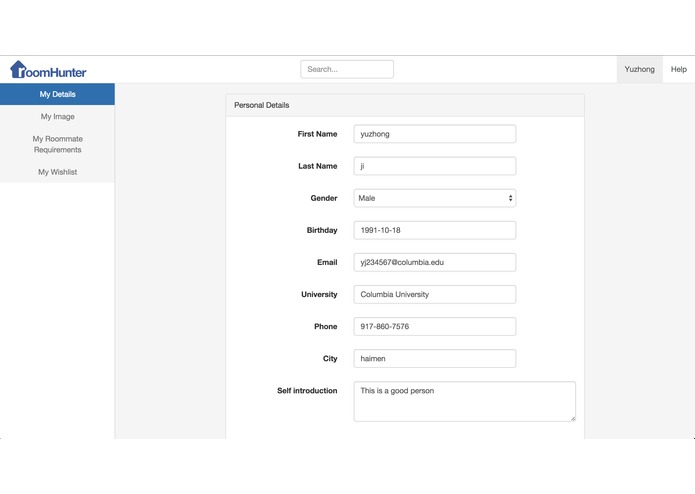Edit the Birthday field
The height and width of the screenshot is (494, 695).
coord(434,230)
